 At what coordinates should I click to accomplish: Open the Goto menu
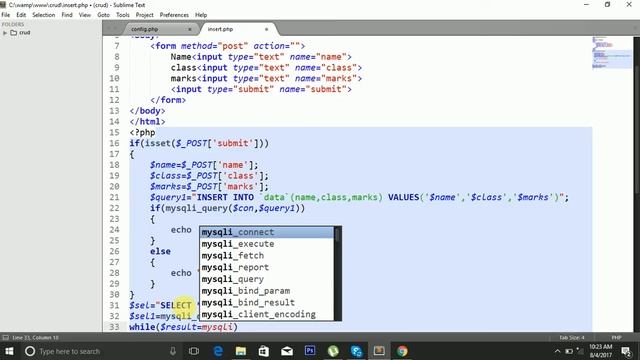tap(104, 15)
